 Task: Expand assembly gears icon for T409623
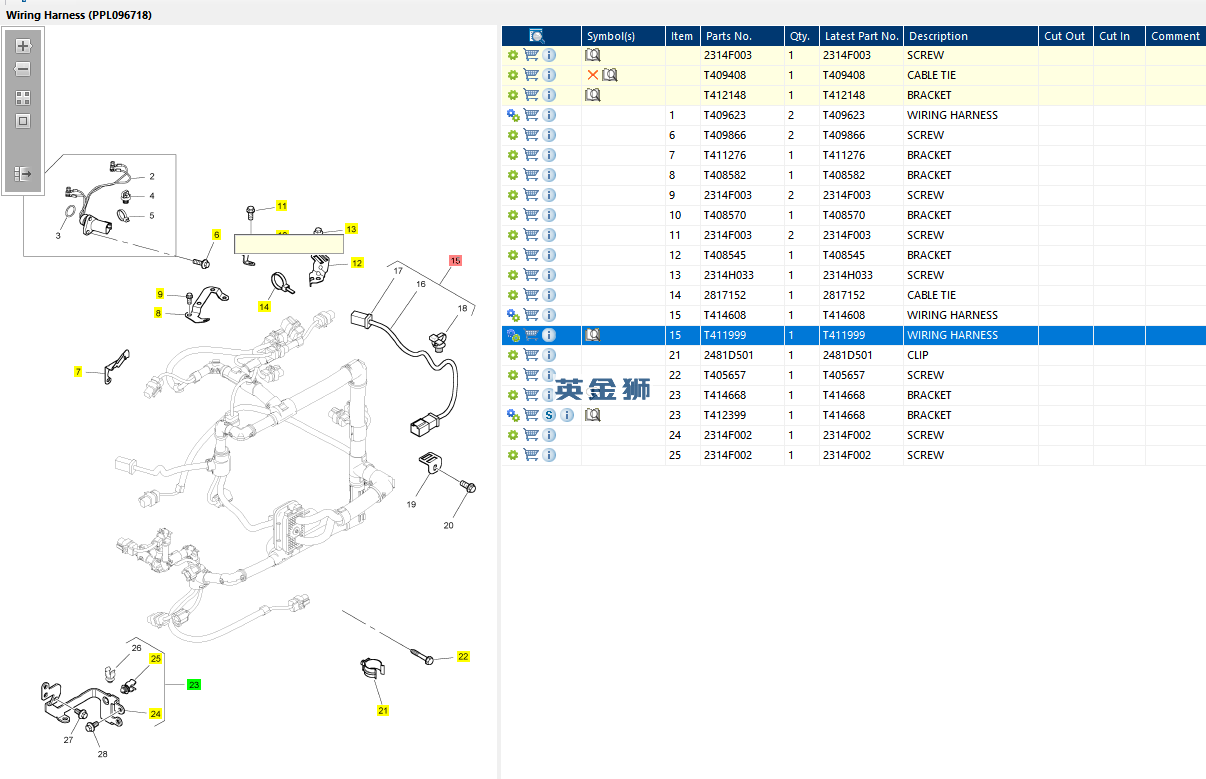click(x=513, y=115)
